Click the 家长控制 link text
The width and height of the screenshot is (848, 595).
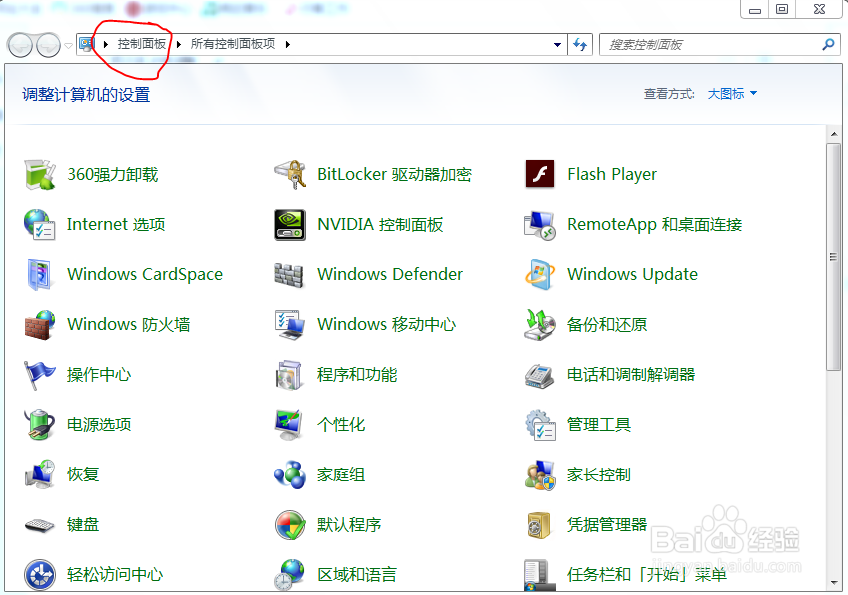(599, 474)
